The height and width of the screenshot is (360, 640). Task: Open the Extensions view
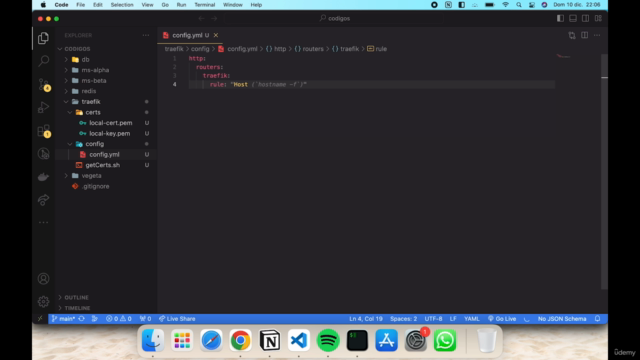tap(43, 131)
